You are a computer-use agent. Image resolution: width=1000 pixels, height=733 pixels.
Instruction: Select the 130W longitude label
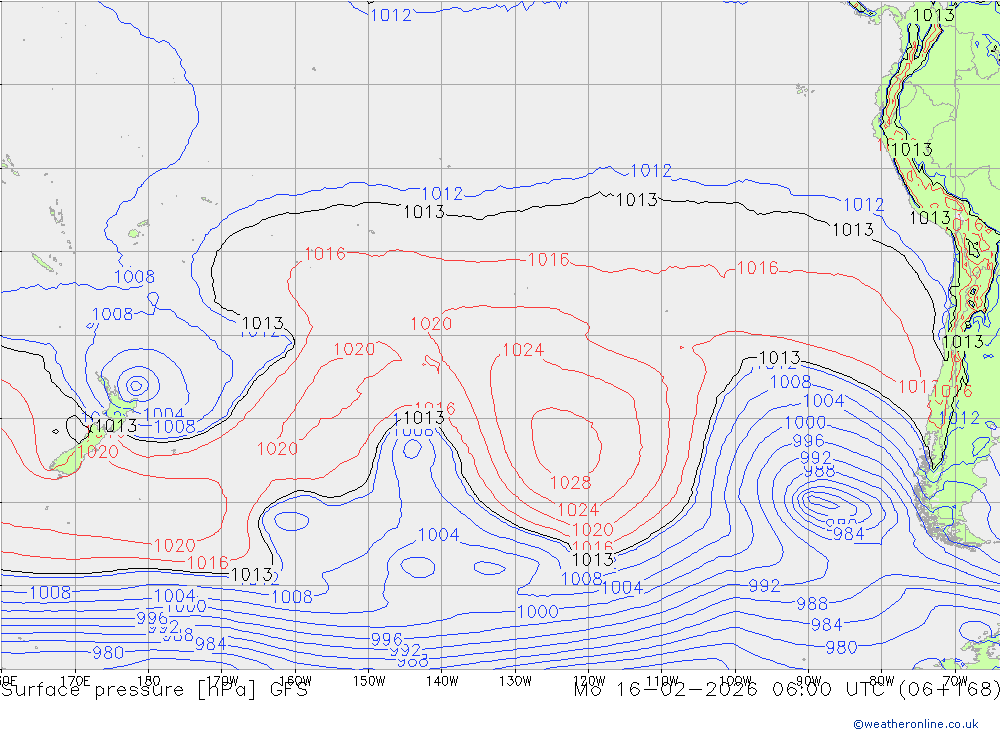pyautogui.click(x=515, y=681)
